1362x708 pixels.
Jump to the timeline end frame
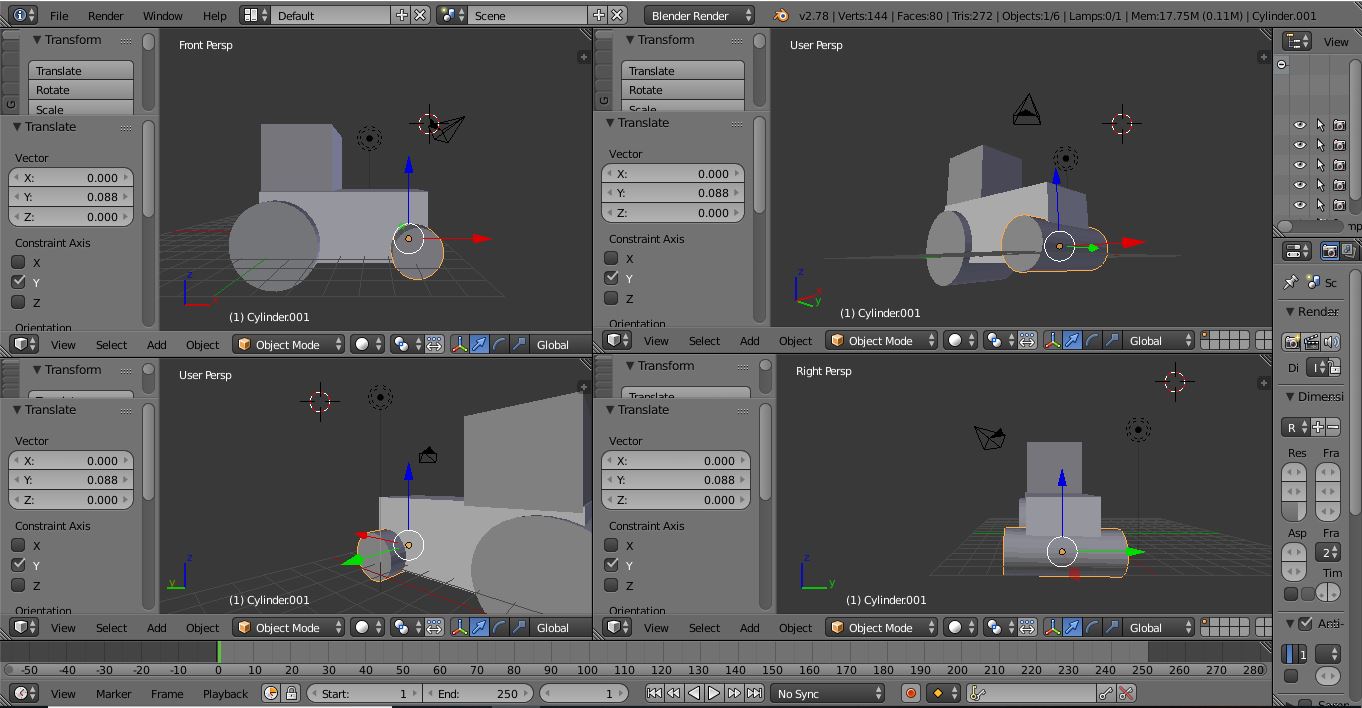[754, 693]
